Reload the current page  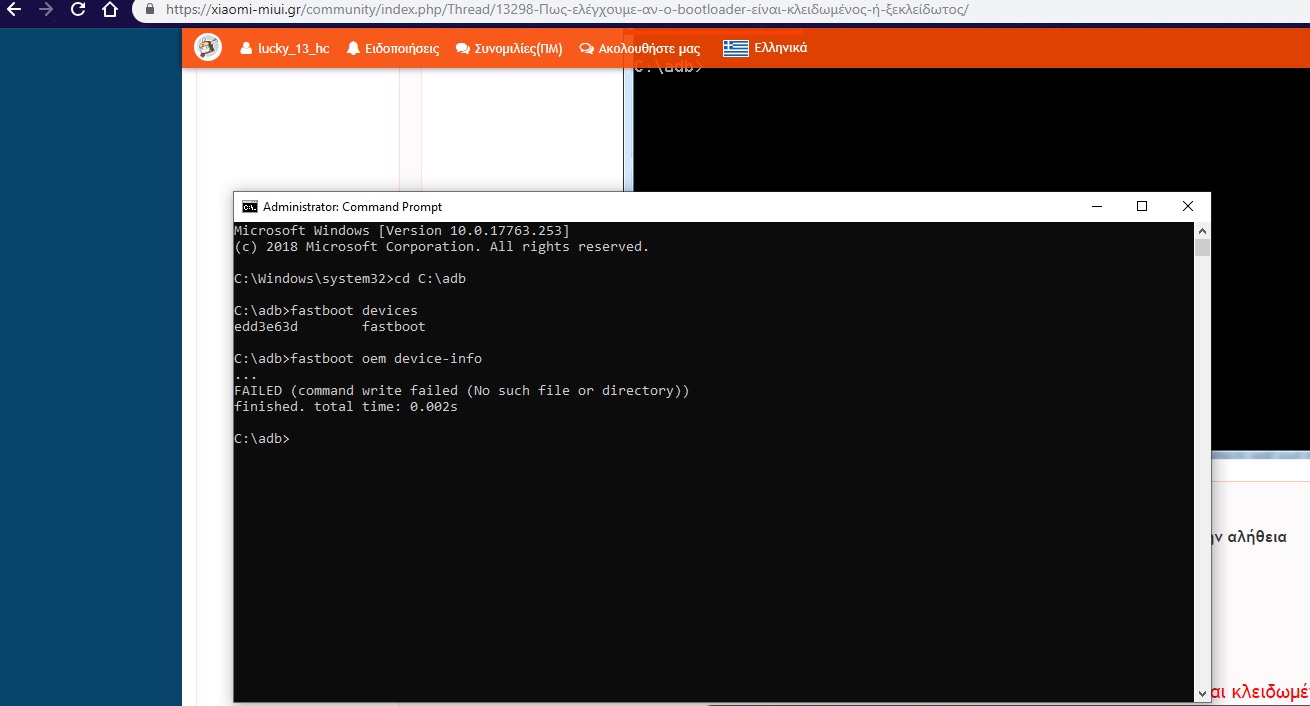pyautogui.click(x=78, y=10)
